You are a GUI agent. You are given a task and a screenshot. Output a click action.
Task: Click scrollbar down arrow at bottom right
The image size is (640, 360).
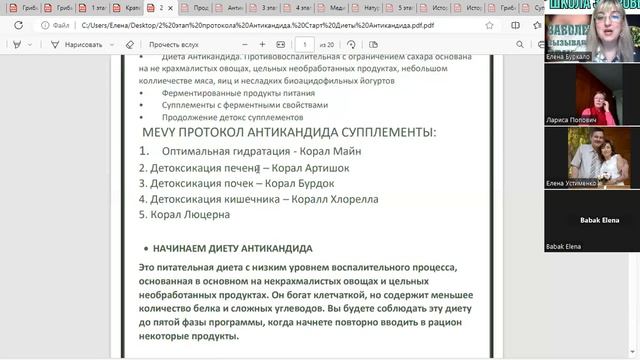tap(633, 352)
